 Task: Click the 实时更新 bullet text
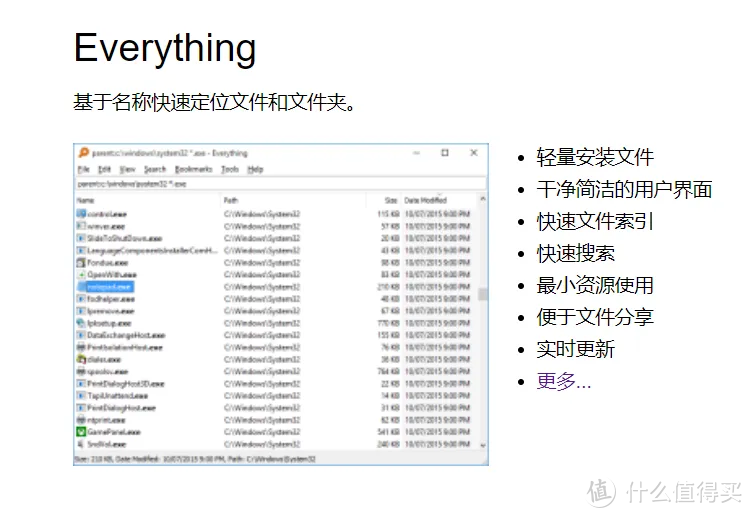point(575,349)
